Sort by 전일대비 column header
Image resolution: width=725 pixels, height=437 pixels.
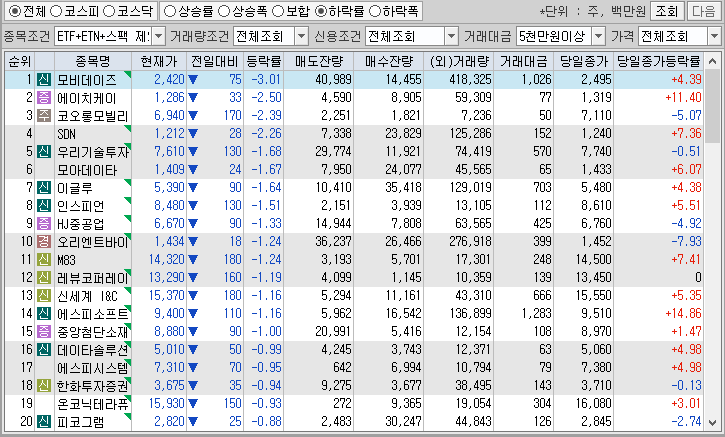215,61
